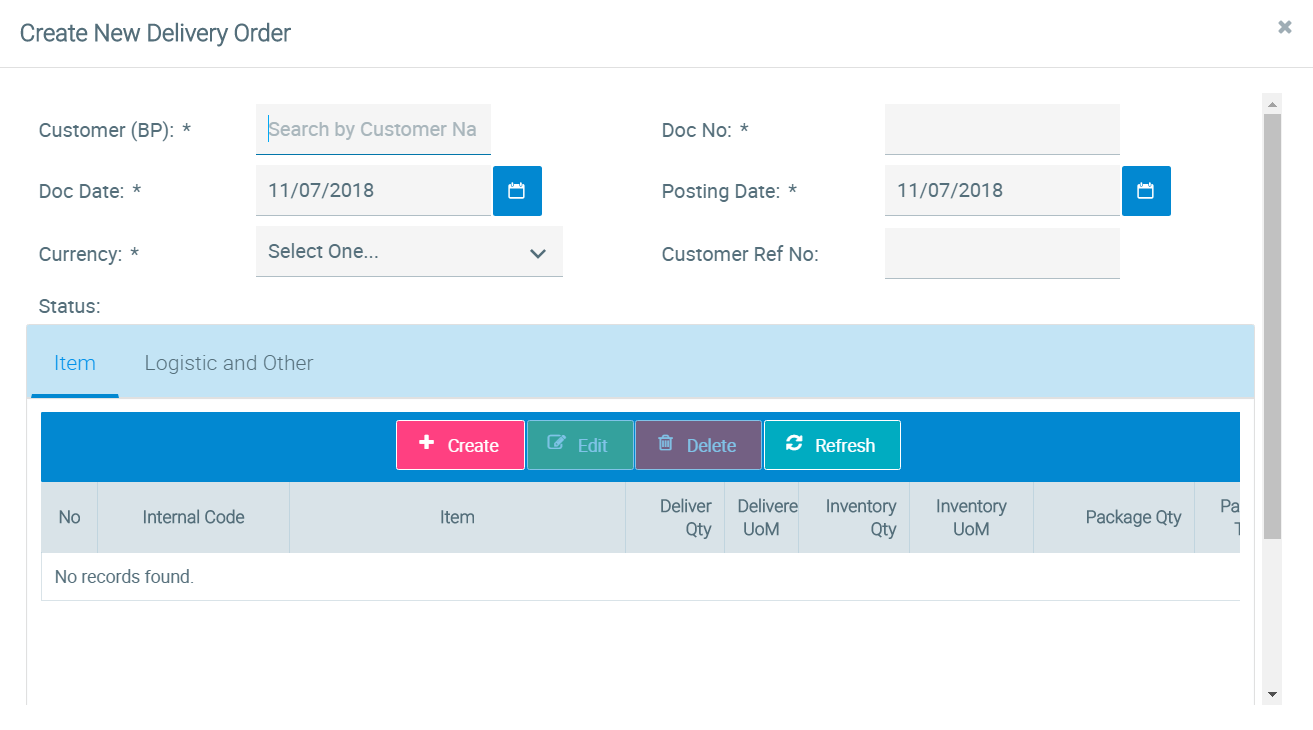The width and height of the screenshot is (1313, 730).
Task: Click the Posting Date text field
Action: click(x=1001, y=191)
